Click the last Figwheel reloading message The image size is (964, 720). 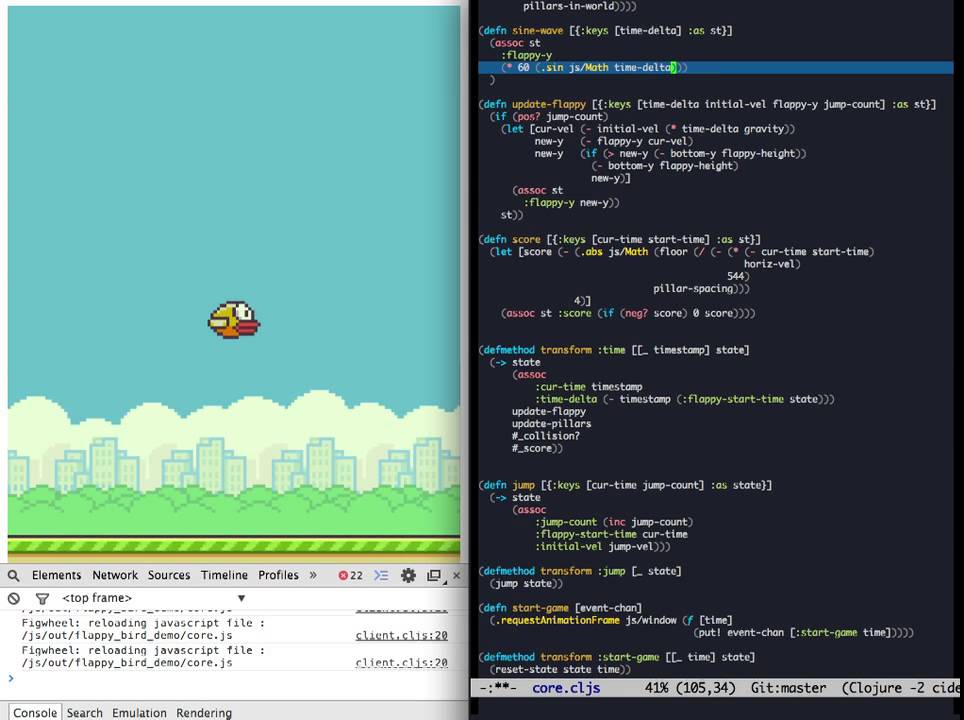(x=143, y=656)
